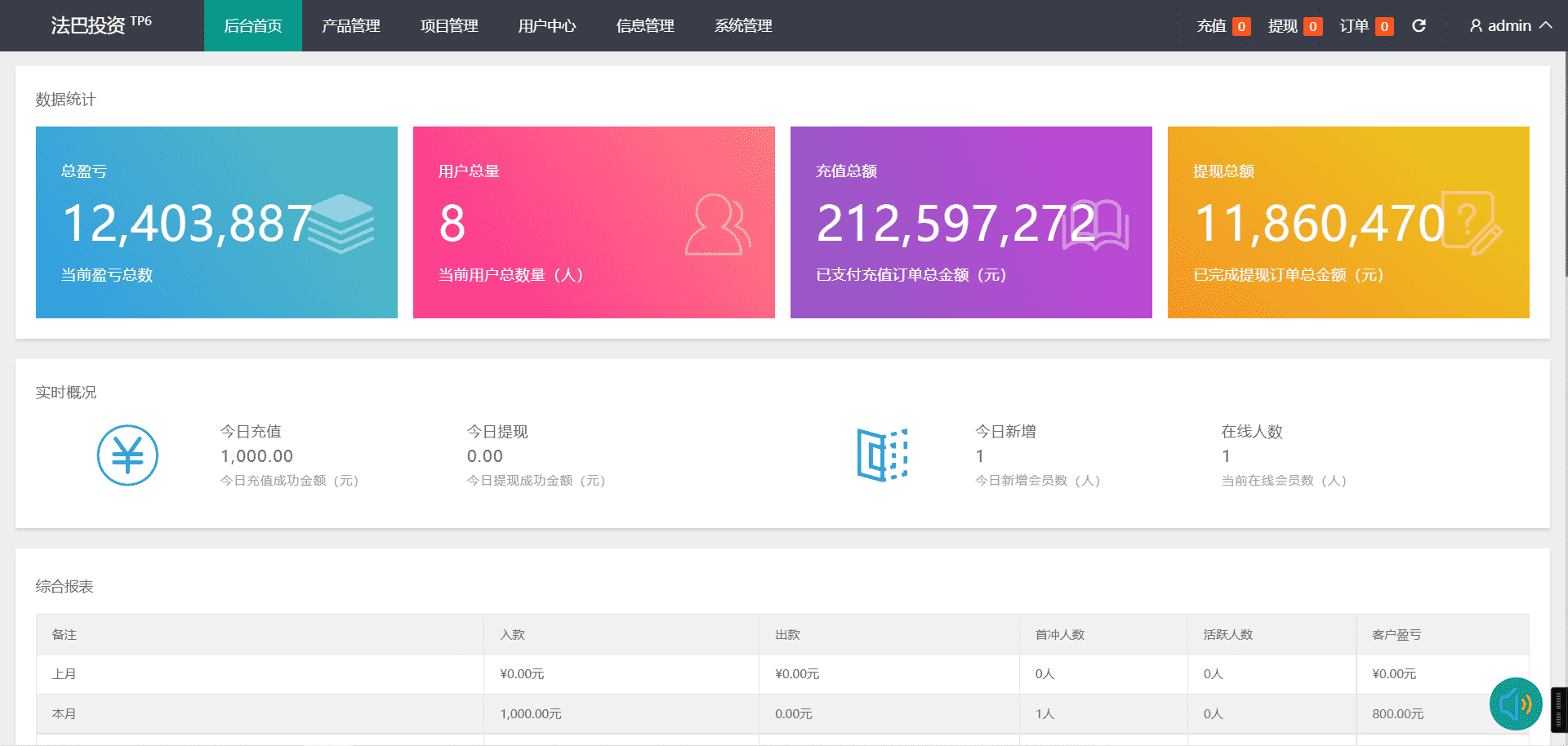Click the 充值 pending count button

1223,26
